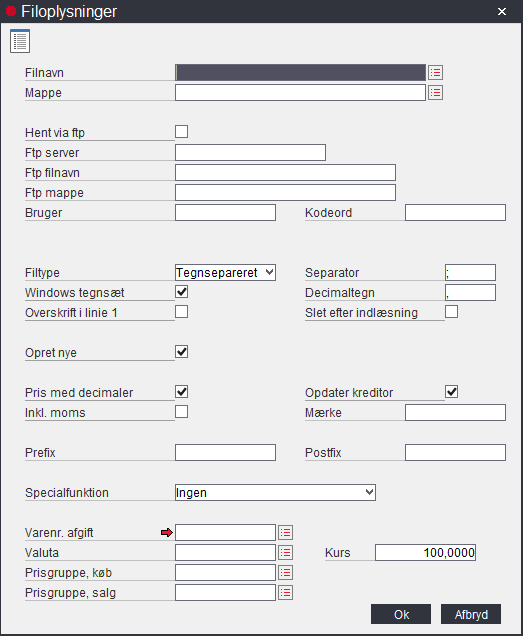Click the Ftp server input field
The height and width of the screenshot is (636, 523).
250,153
